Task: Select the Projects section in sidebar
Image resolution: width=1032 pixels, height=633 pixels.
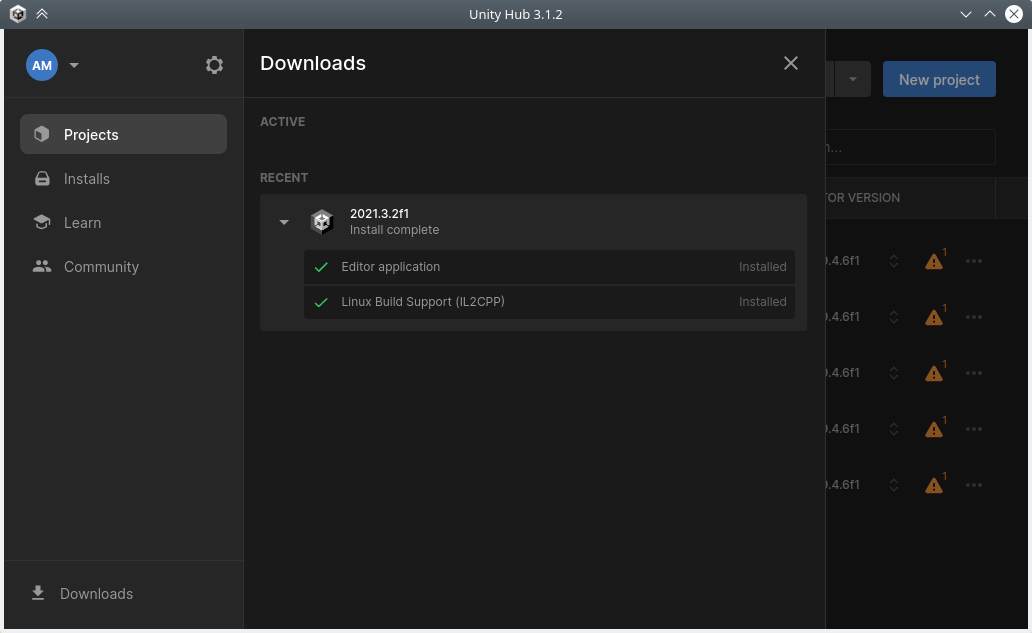Action: click(x=91, y=134)
